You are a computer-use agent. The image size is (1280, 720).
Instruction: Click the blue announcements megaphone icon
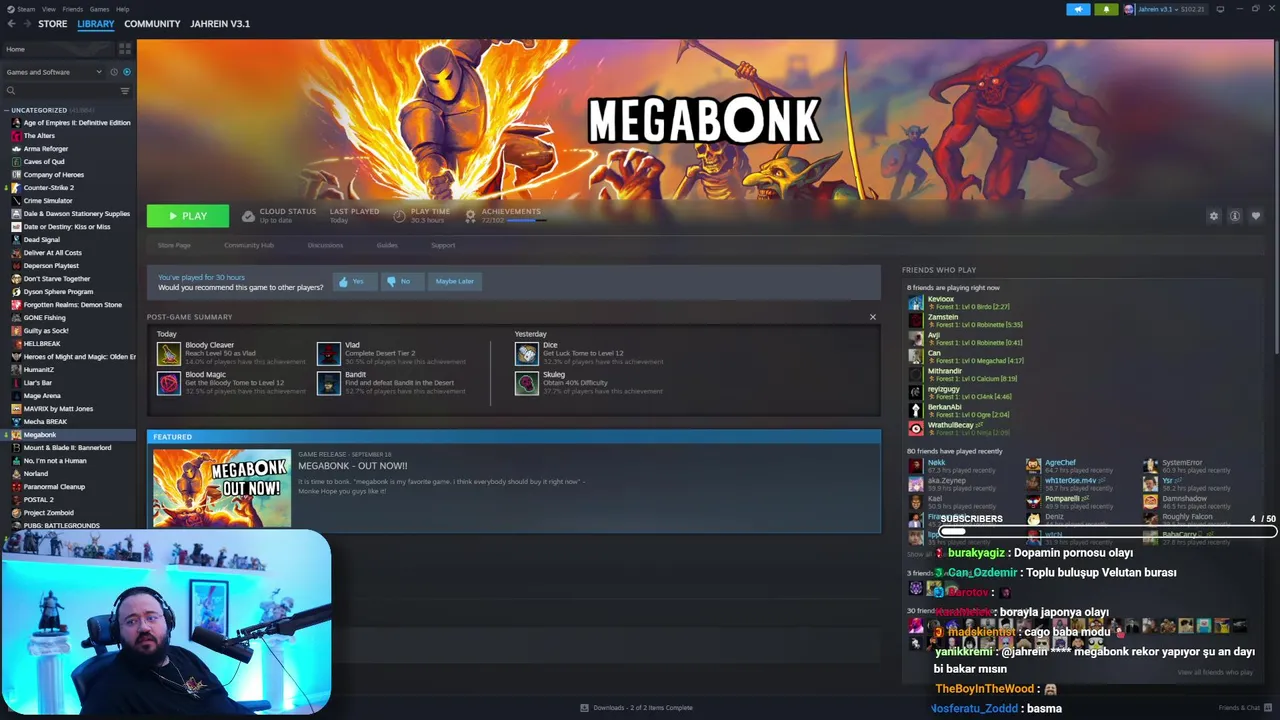(x=1078, y=9)
